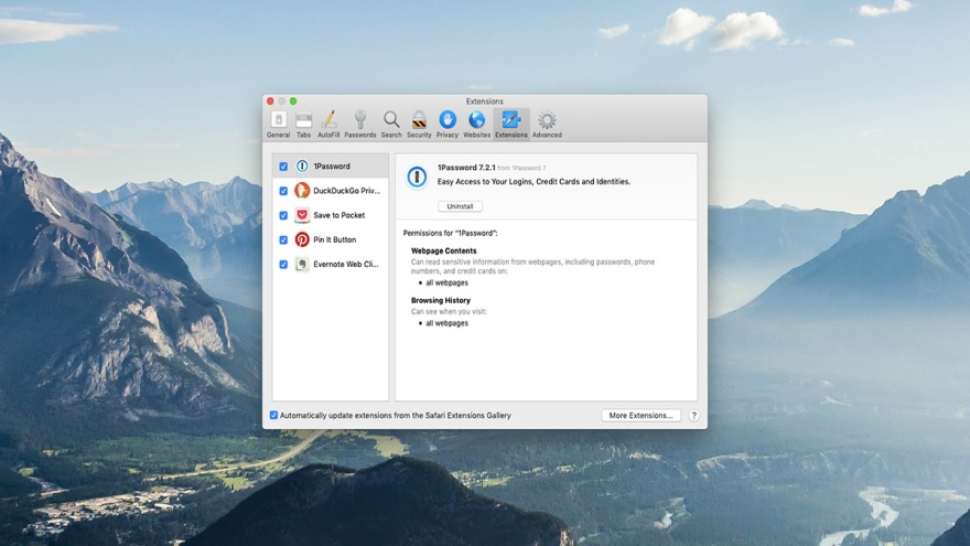Disable the Evernote Web Clipper checkbox

click(x=283, y=264)
